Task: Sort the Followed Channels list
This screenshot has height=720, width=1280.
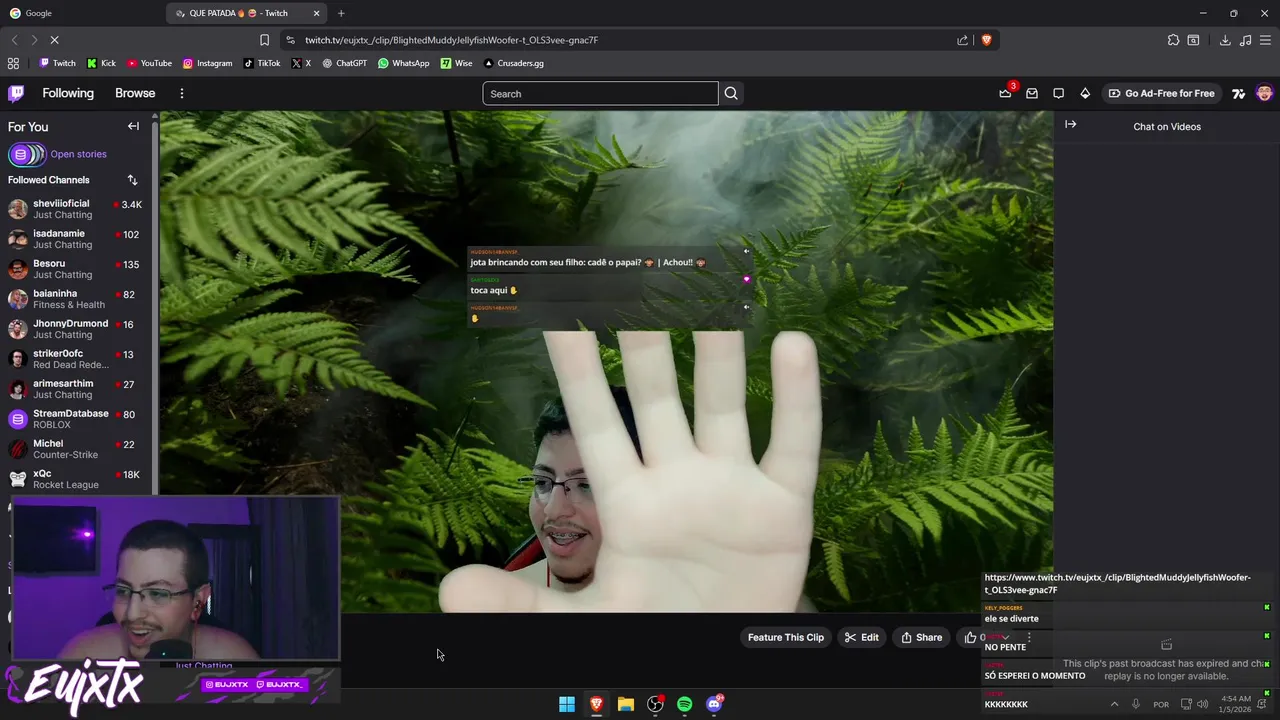Action: click(x=132, y=180)
